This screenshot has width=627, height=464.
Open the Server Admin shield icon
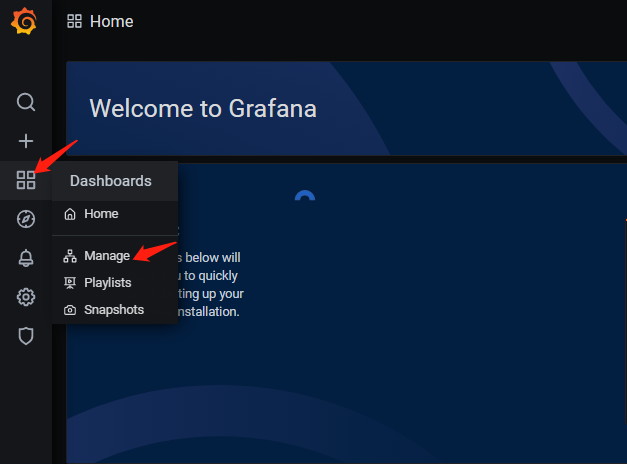[26, 336]
